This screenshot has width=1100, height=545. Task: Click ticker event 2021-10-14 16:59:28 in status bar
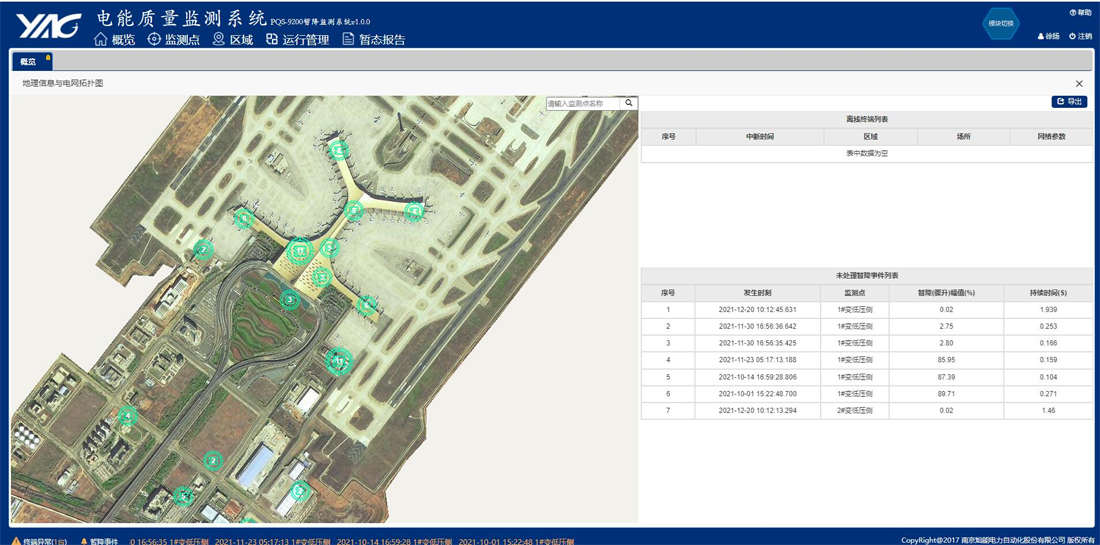(394, 541)
